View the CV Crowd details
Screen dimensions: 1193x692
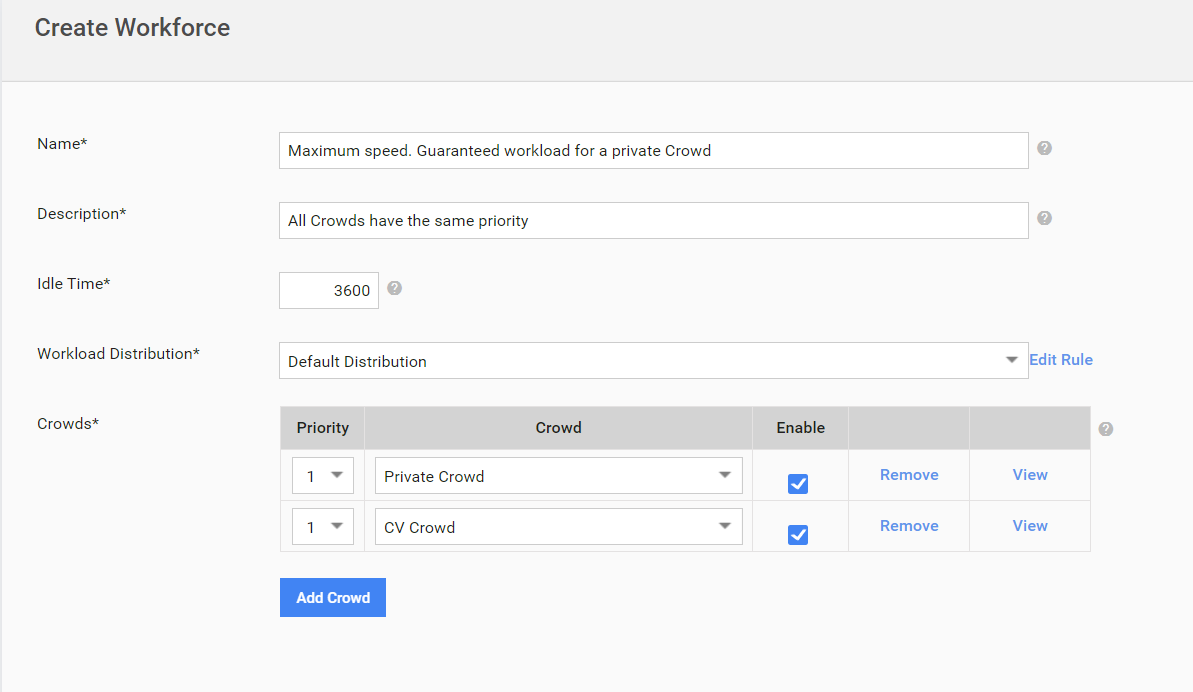coord(1030,525)
